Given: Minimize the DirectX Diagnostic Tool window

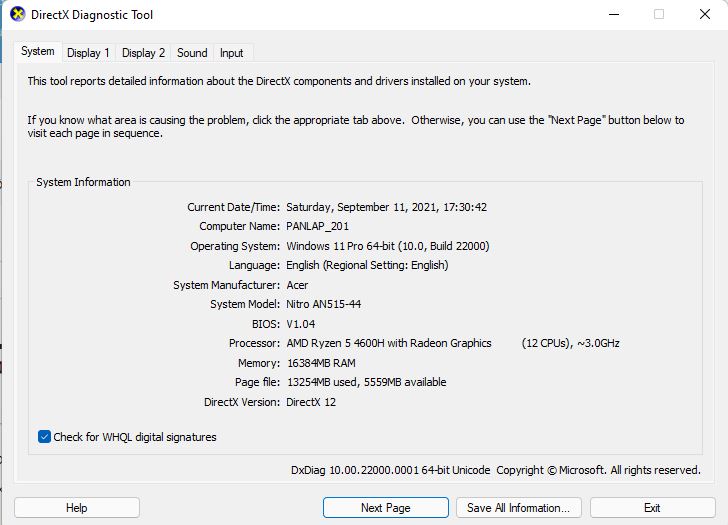Looking at the screenshot, I should tap(610, 15).
